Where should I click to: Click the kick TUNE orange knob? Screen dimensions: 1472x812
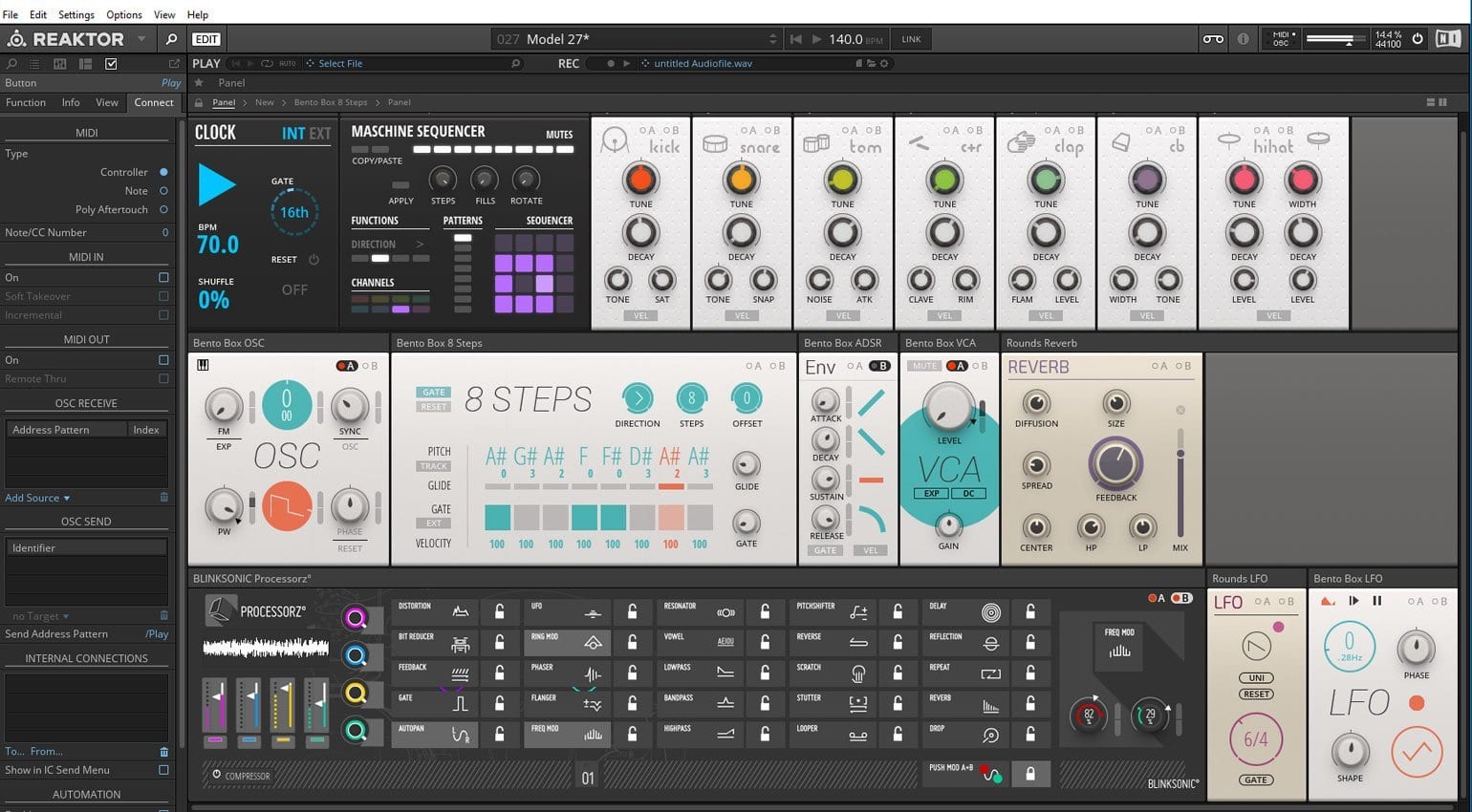pyautogui.click(x=640, y=179)
